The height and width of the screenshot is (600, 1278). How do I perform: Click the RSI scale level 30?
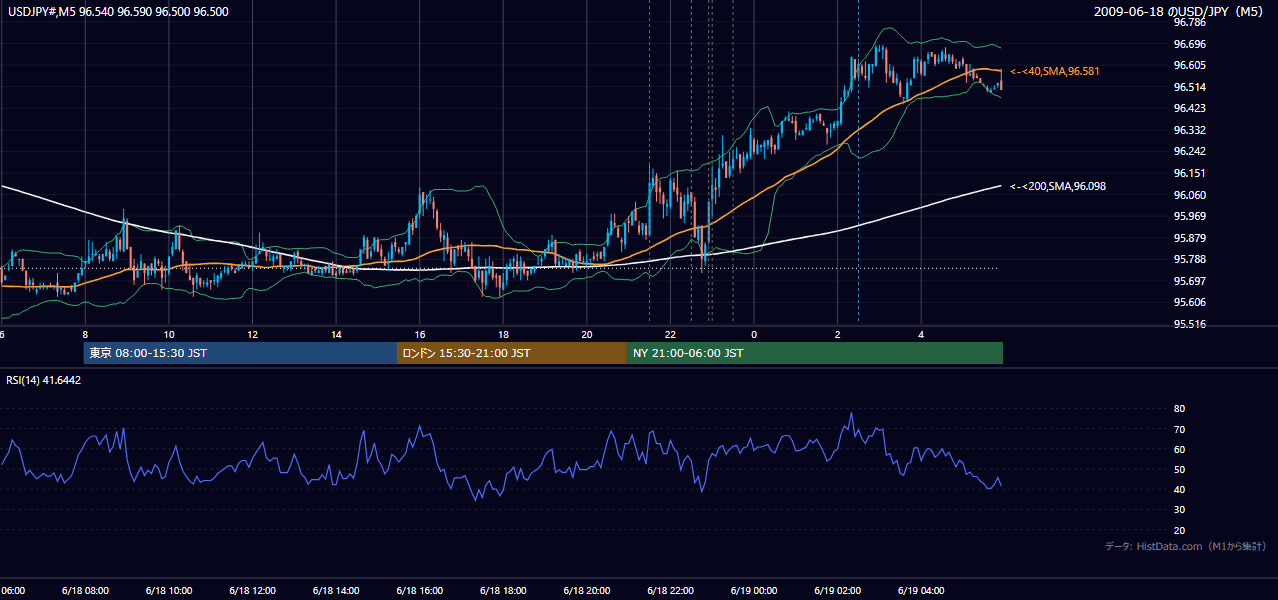click(x=1179, y=510)
